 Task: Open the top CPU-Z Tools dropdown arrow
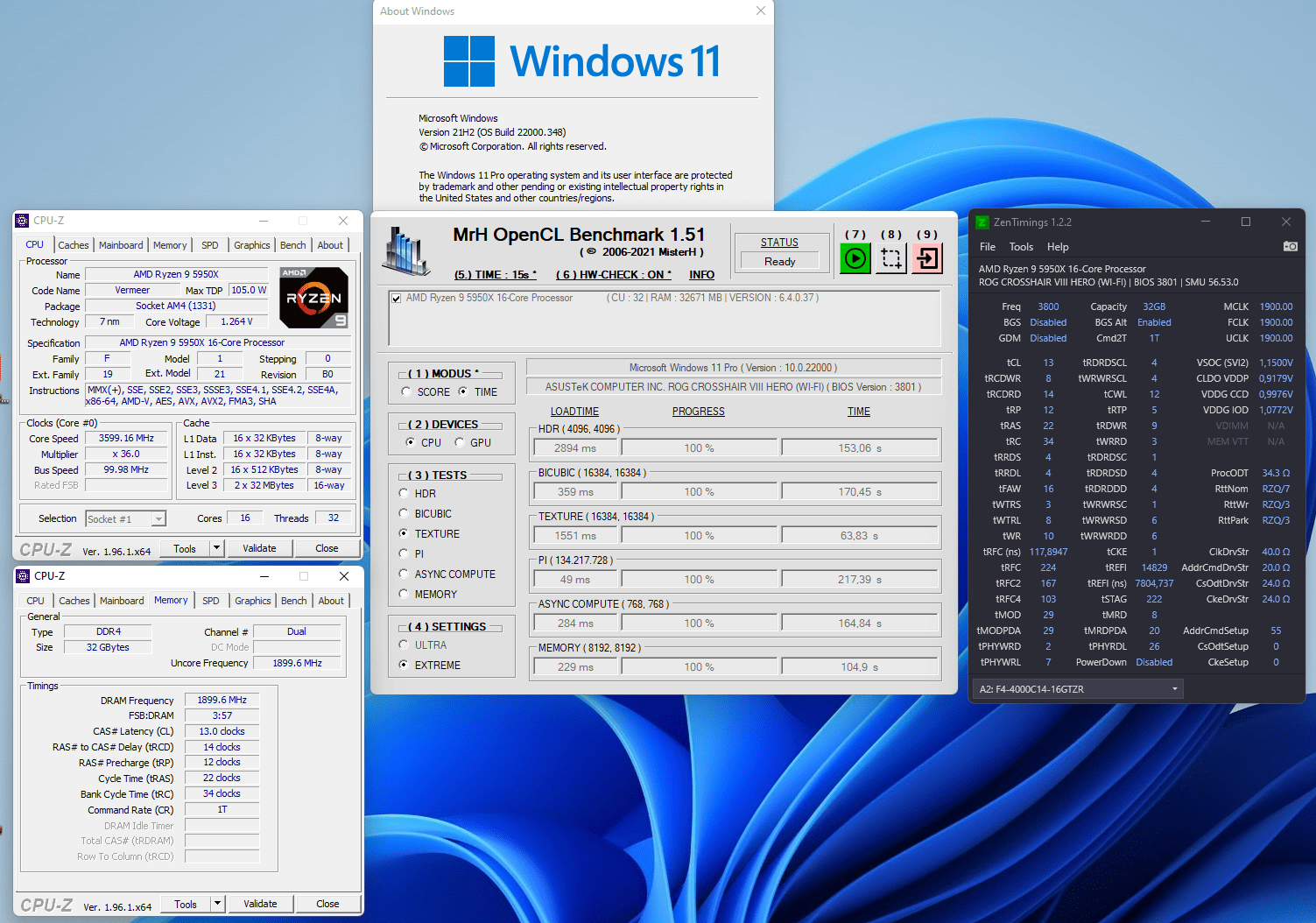216,548
